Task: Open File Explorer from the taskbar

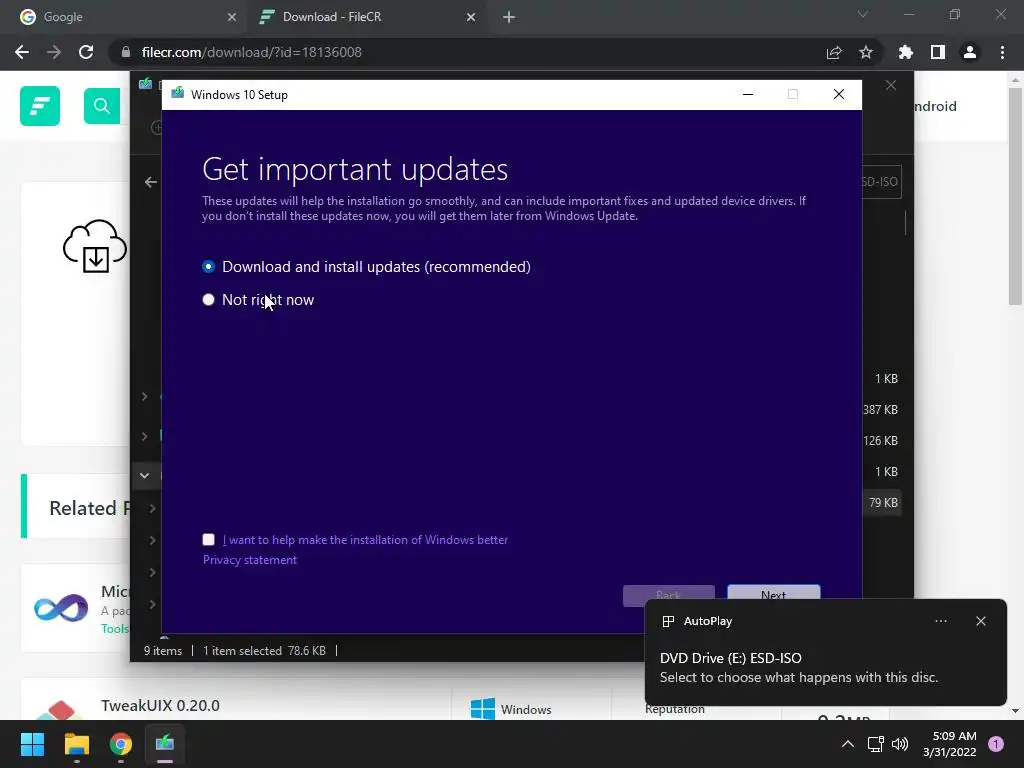Action: pos(76,744)
